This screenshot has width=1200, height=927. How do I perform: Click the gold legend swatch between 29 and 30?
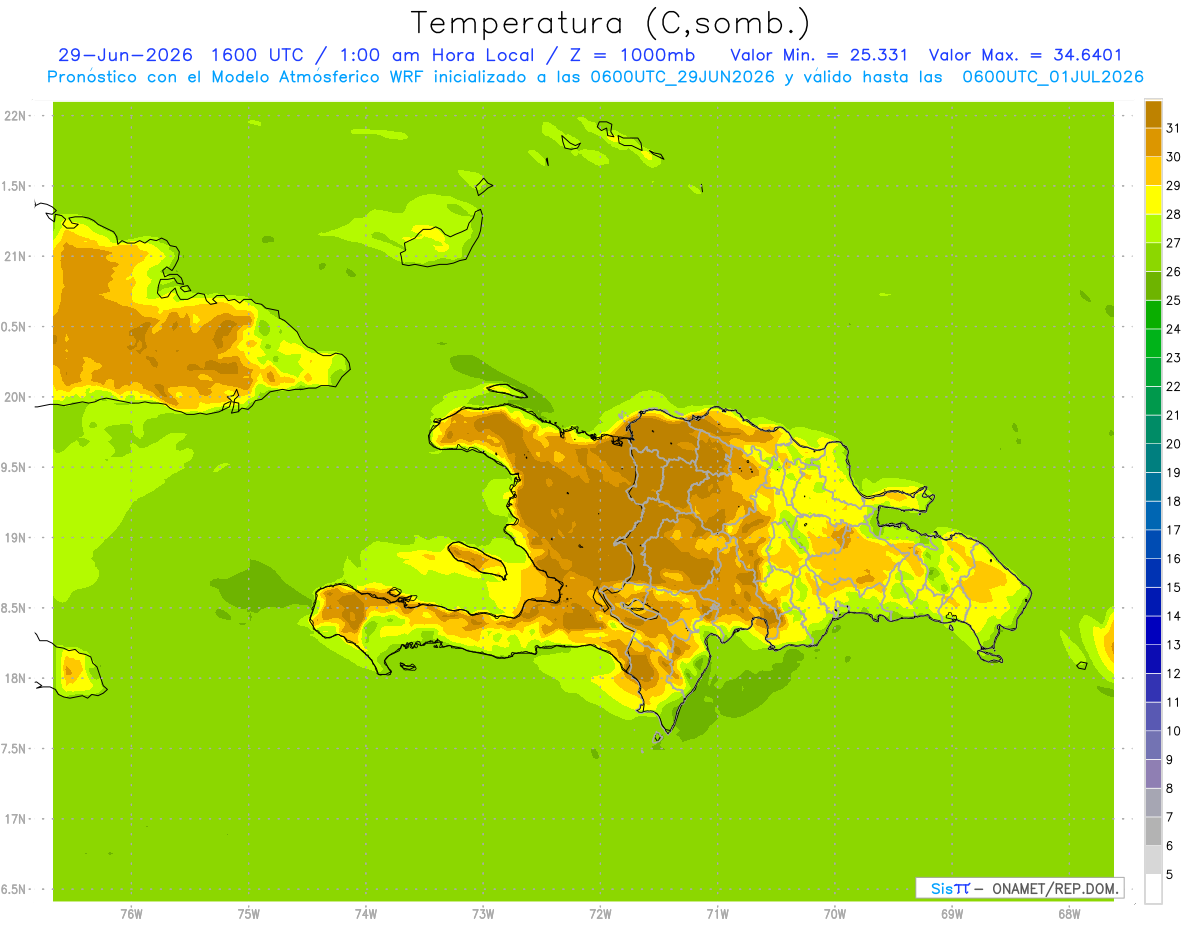1153,171
